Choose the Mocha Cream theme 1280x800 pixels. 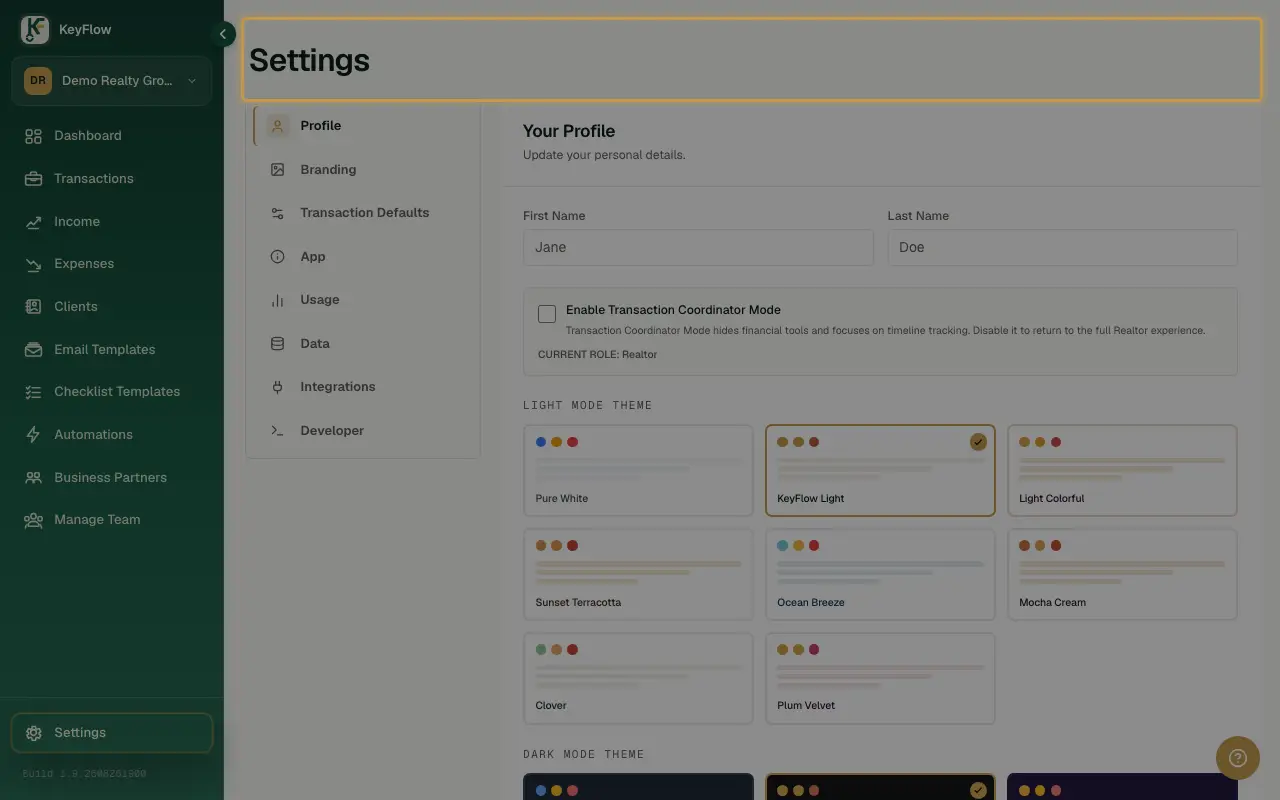tap(1122, 574)
